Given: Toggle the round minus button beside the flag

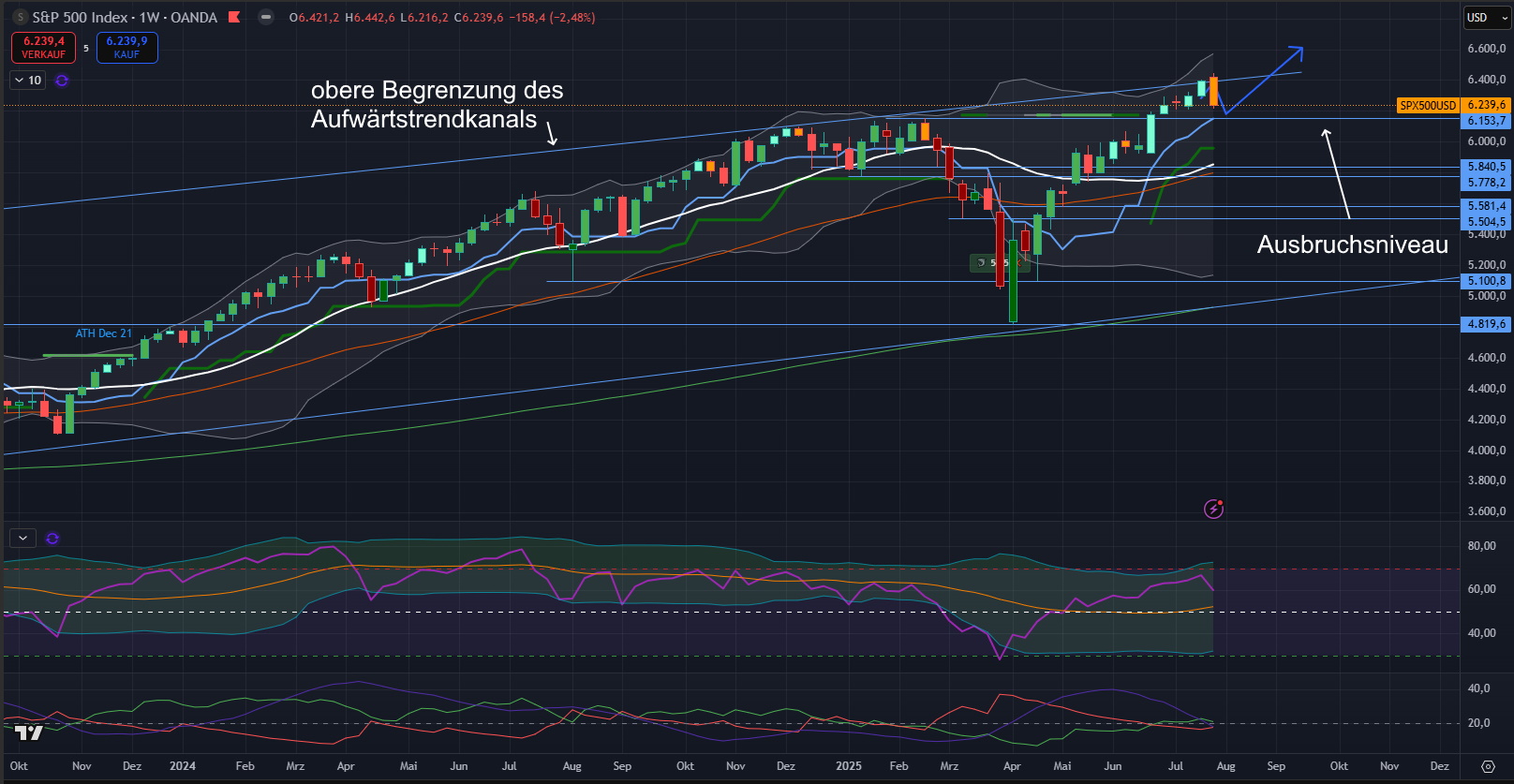Looking at the screenshot, I should point(266,18).
